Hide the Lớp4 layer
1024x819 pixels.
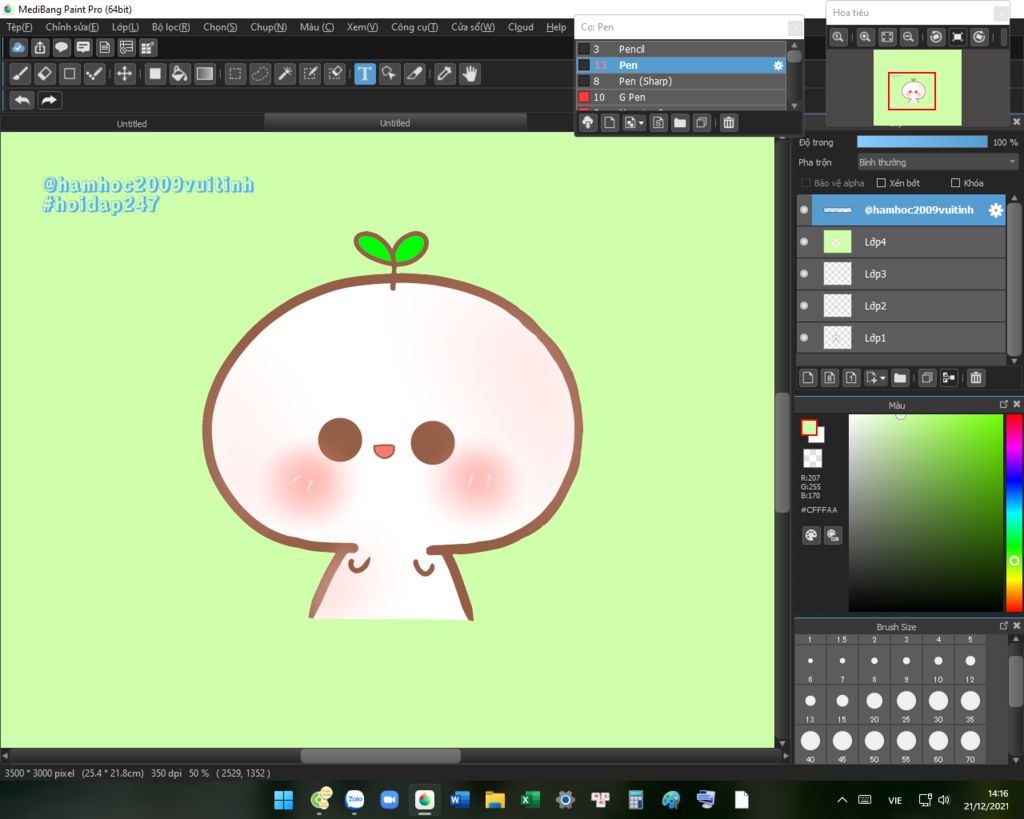tap(804, 242)
